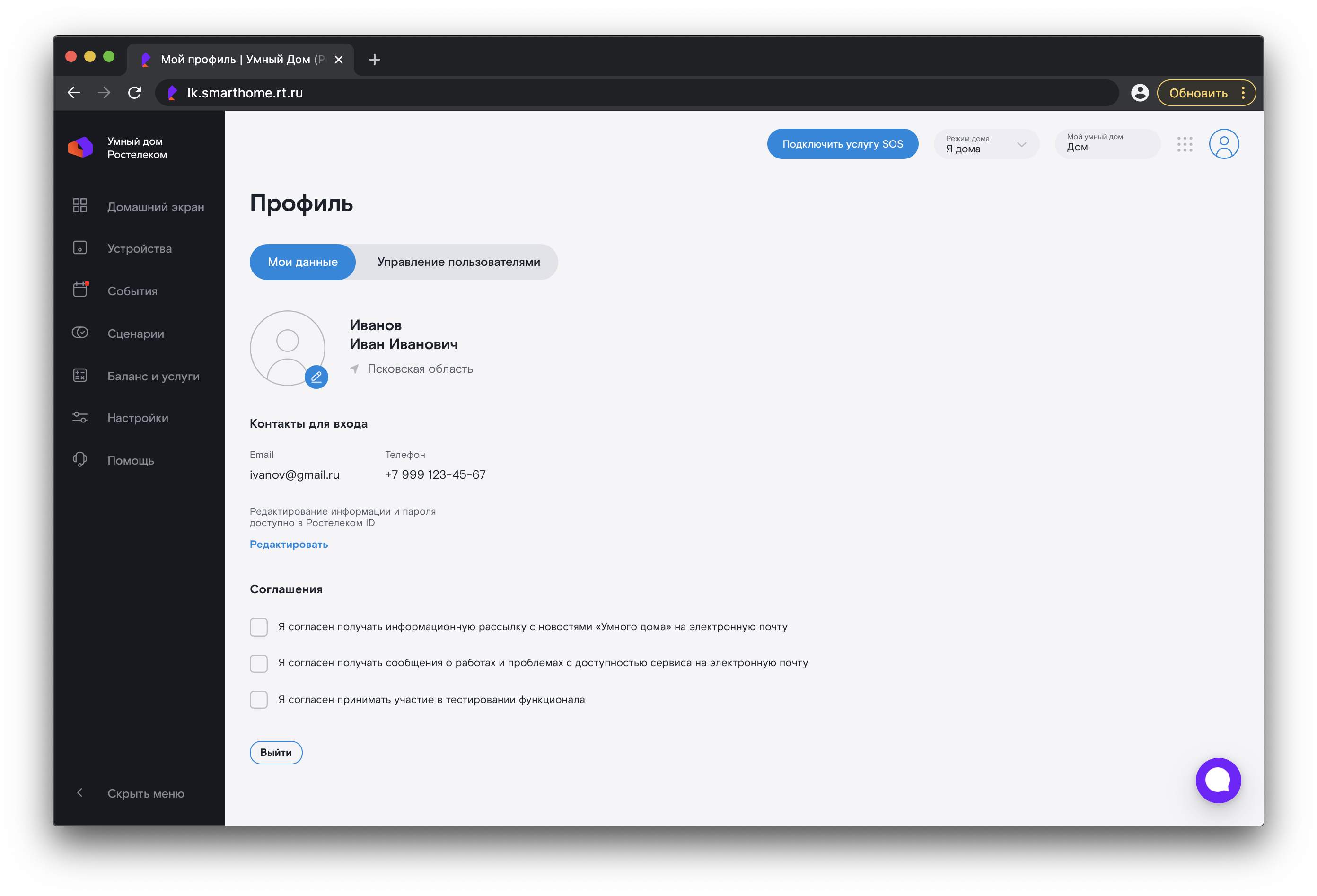Switch to the Управление пользователями tab

(x=458, y=262)
